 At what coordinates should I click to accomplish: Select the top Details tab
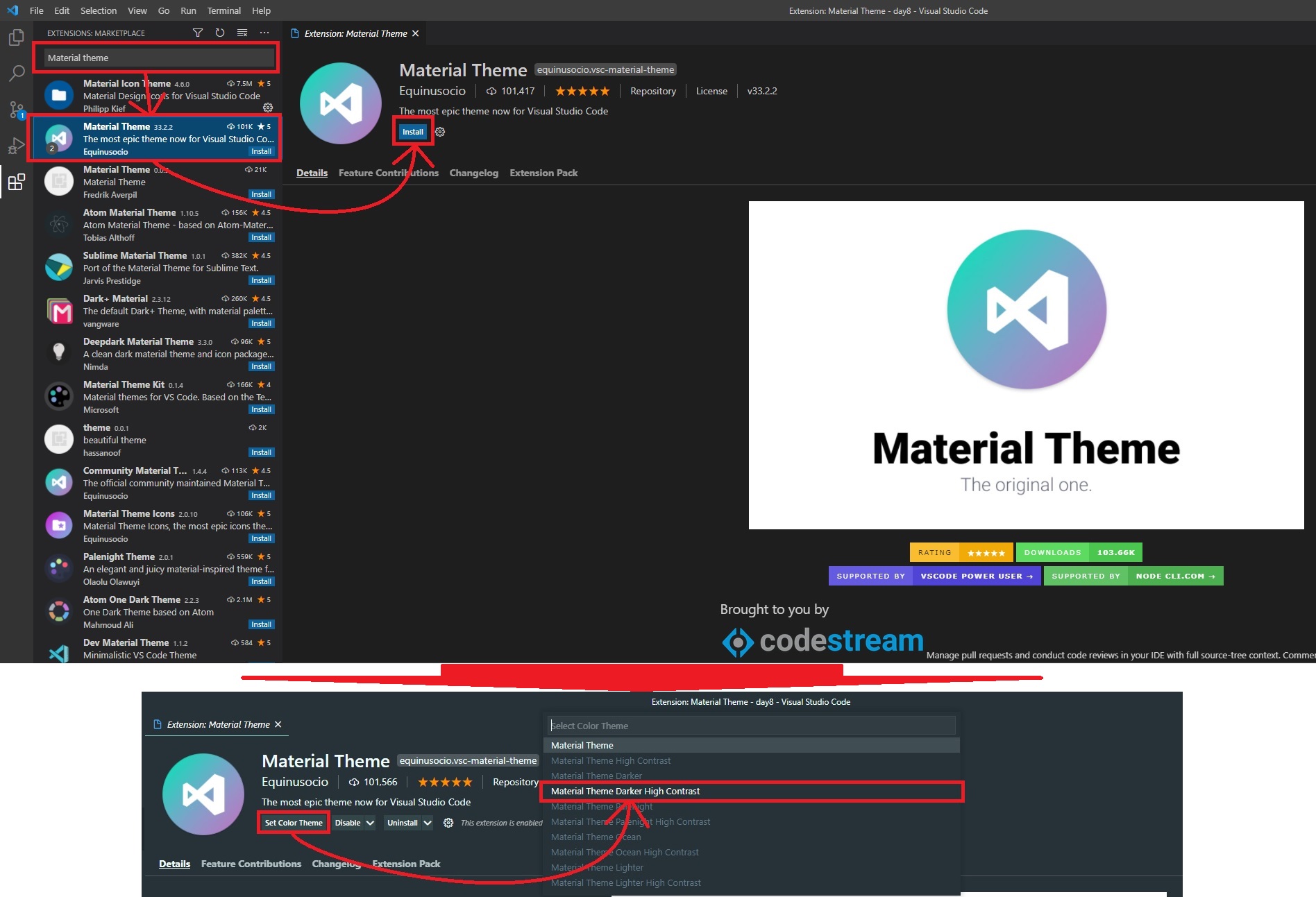pos(312,173)
